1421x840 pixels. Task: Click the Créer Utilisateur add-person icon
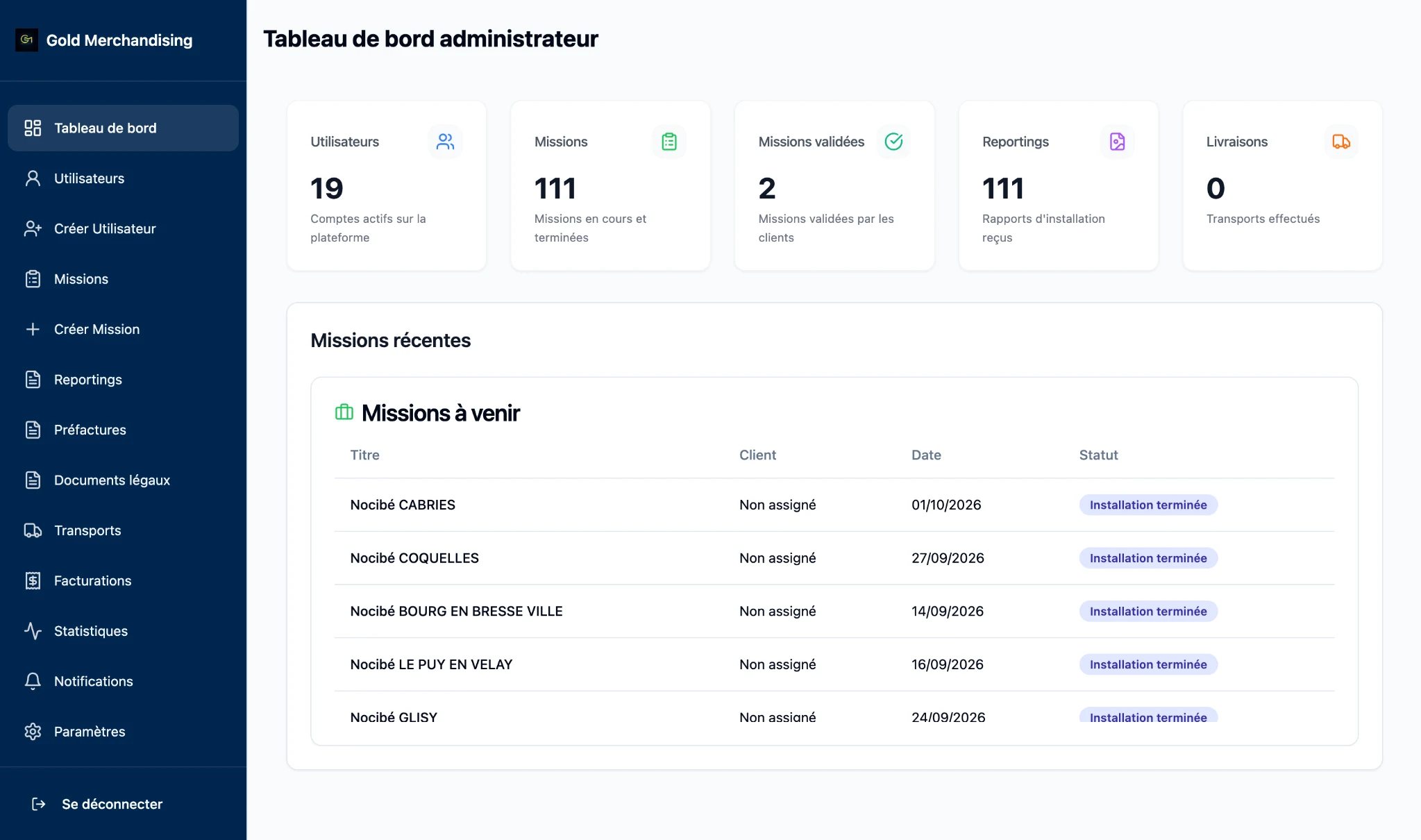tap(33, 228)
